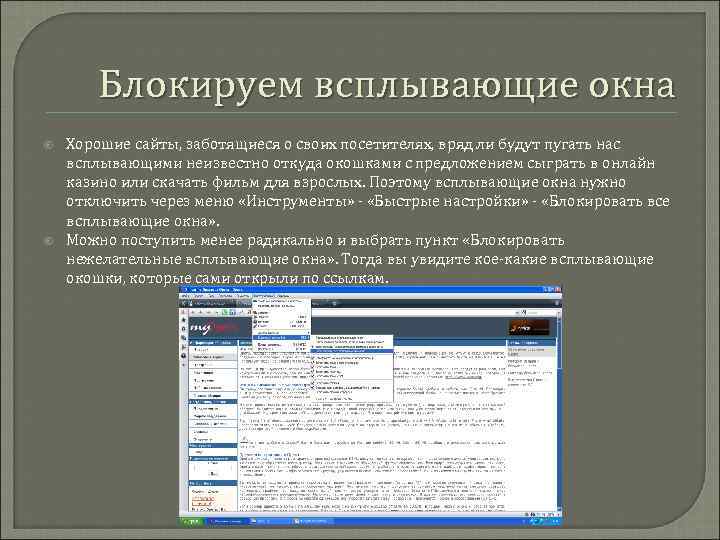Toggle the second checked option below the highlighted item
Screen dimensions: 720x540
[352, 363]
